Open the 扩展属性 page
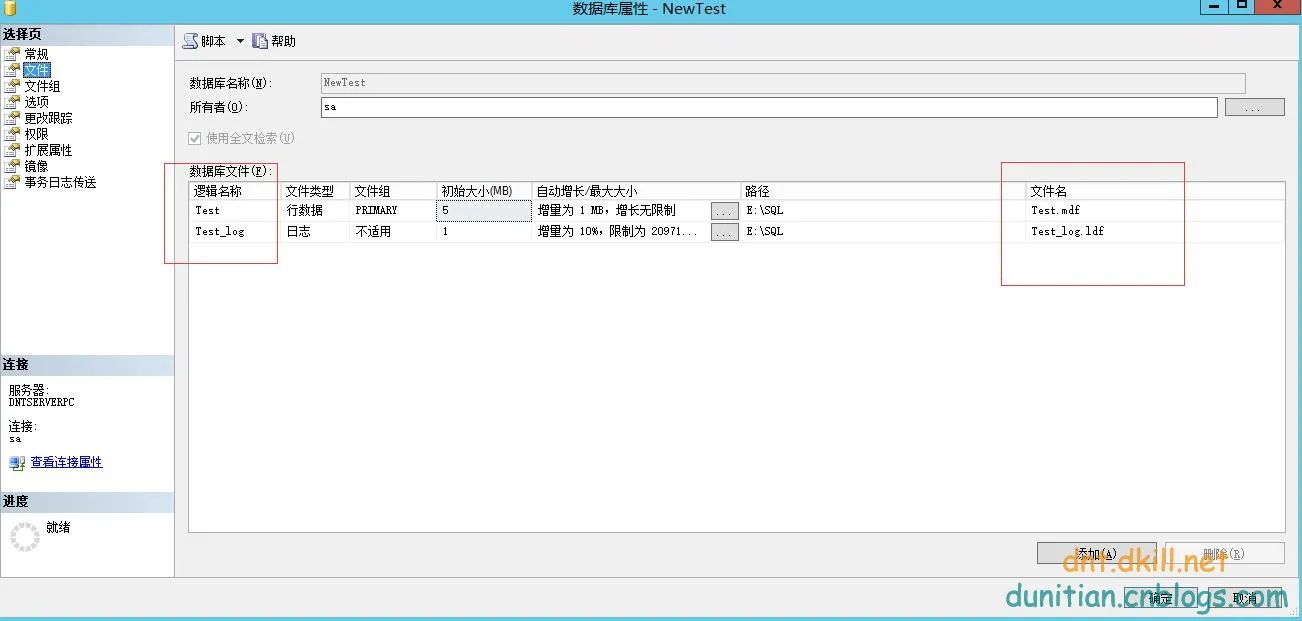The height and width of the screenshot is (621, 1302). point(48,150)
